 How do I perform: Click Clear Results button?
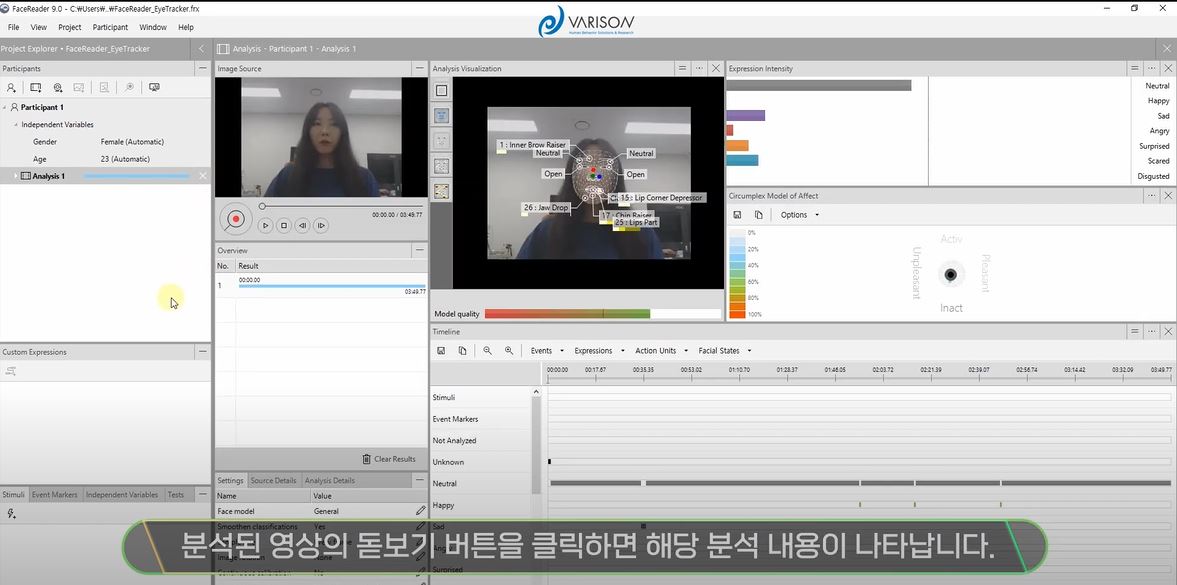[388, 459]
